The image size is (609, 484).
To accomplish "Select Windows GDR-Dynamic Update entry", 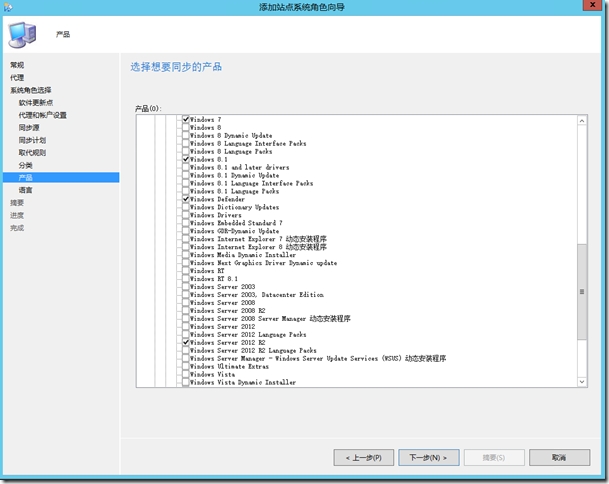I will tap(234, 231).
